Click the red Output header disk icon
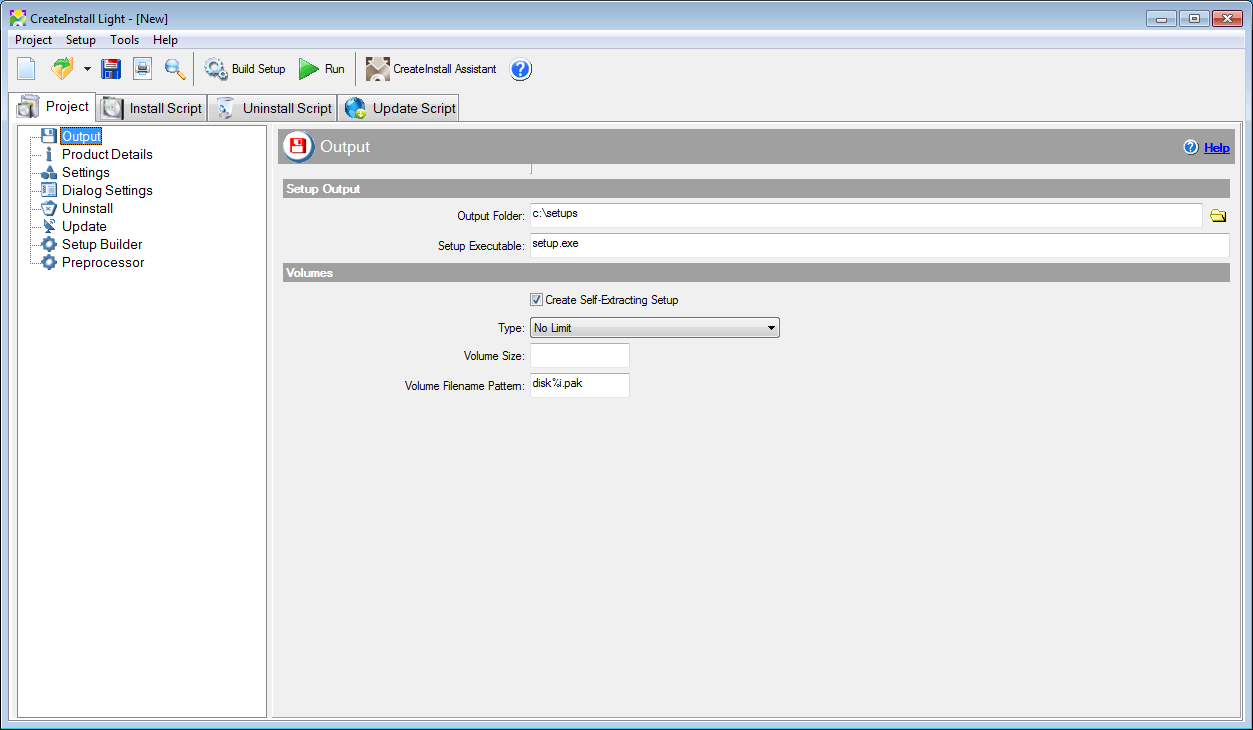1253x730 pixels. pos(299,147)
